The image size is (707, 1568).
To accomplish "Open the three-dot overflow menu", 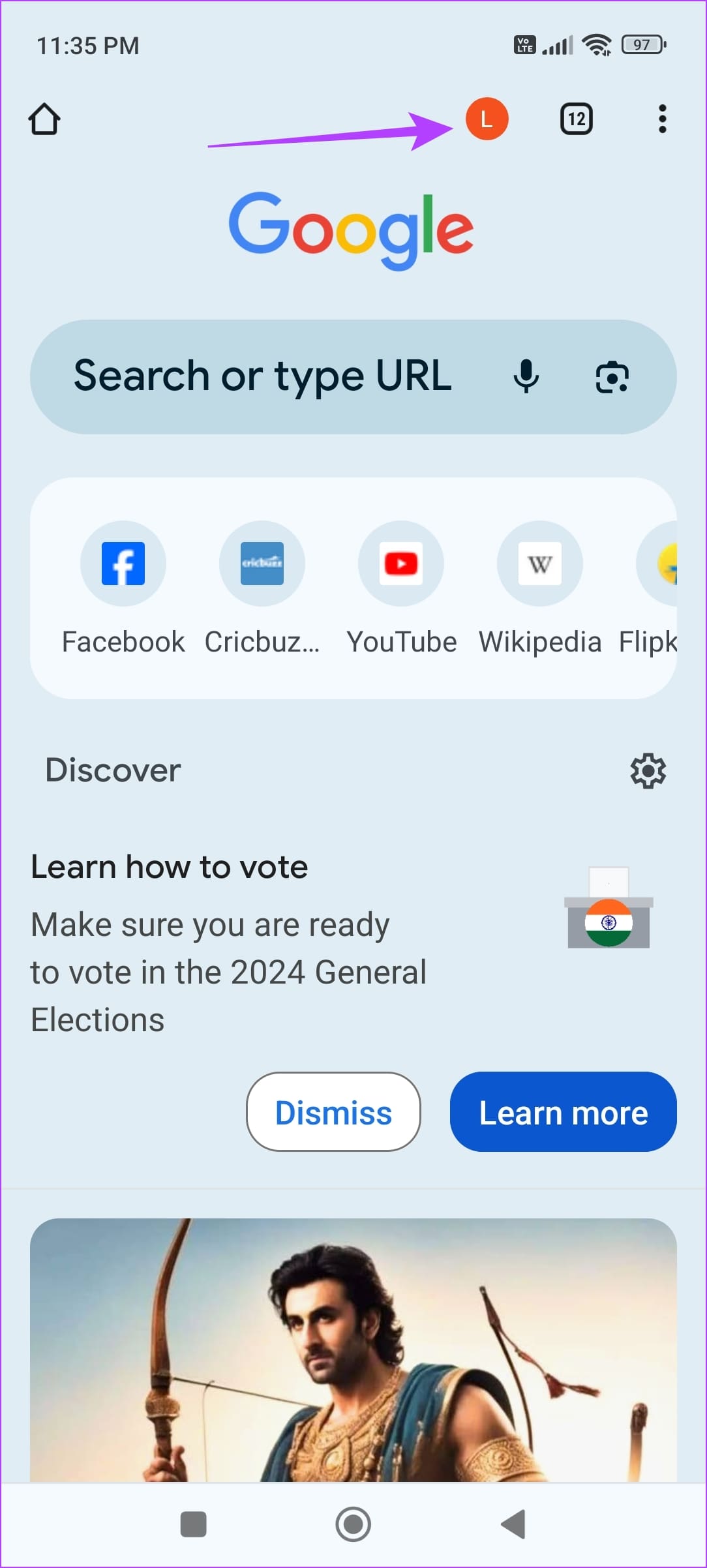I will (x=662, y=119).
